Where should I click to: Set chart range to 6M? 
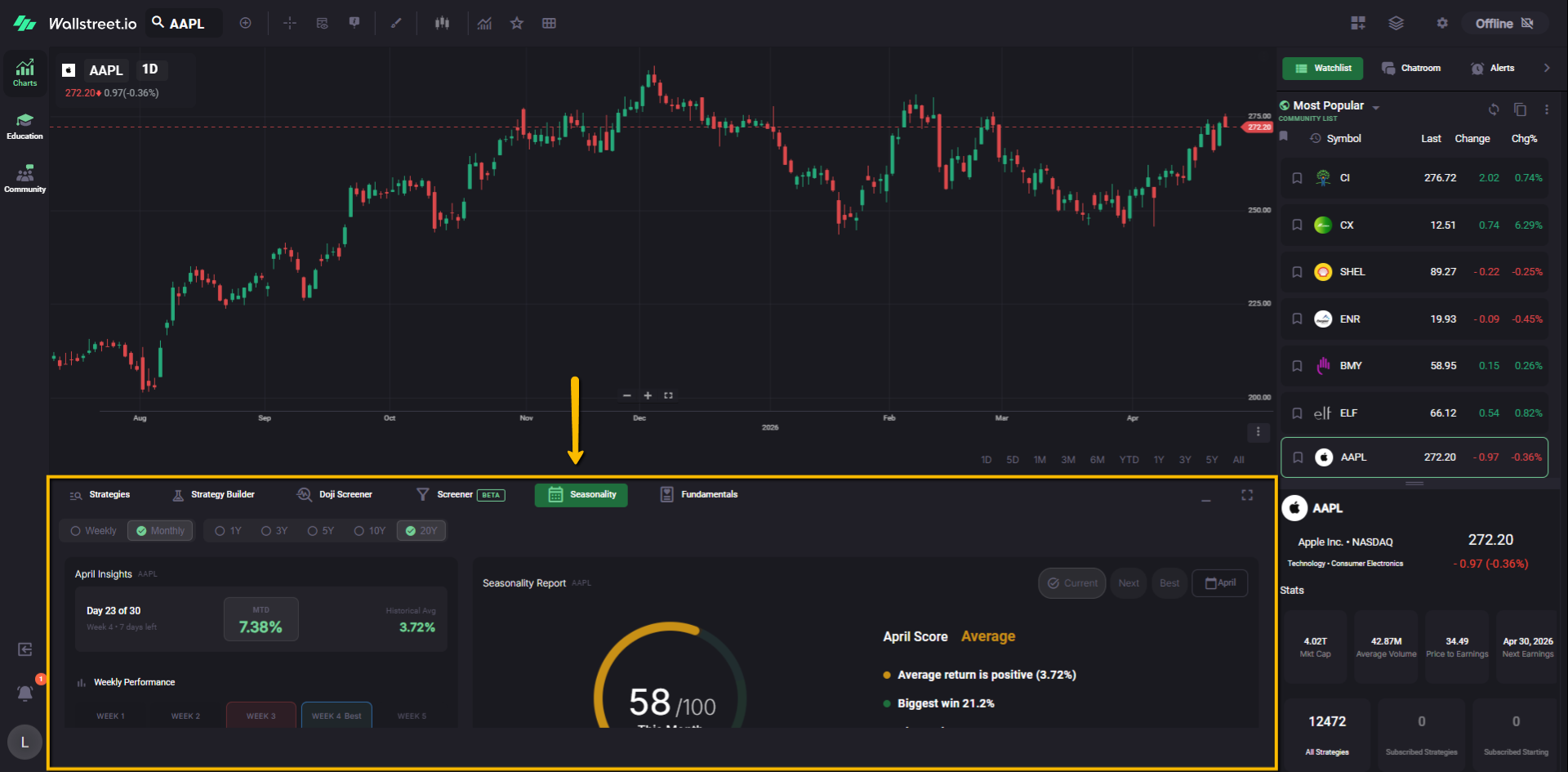tap(1097, 460)
